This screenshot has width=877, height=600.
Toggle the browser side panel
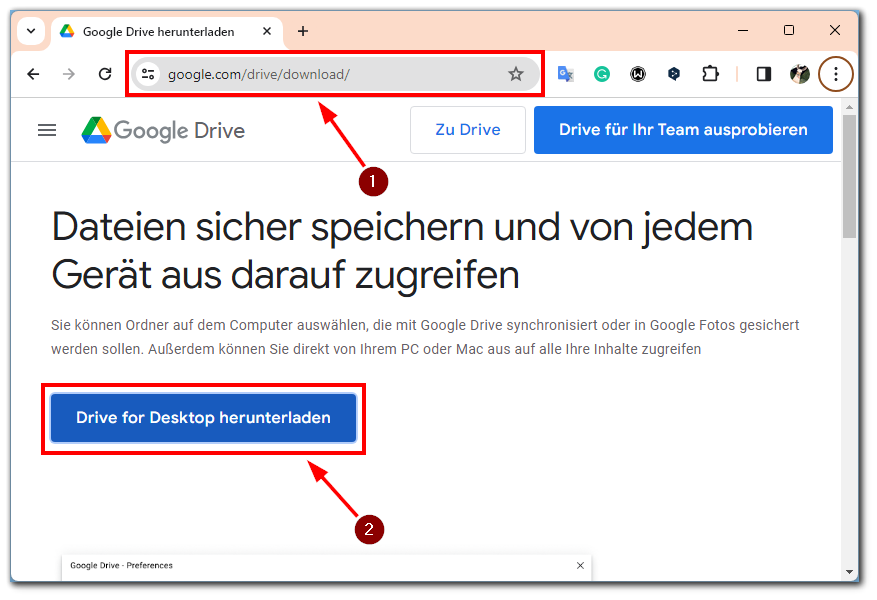[x=763, y=74]
